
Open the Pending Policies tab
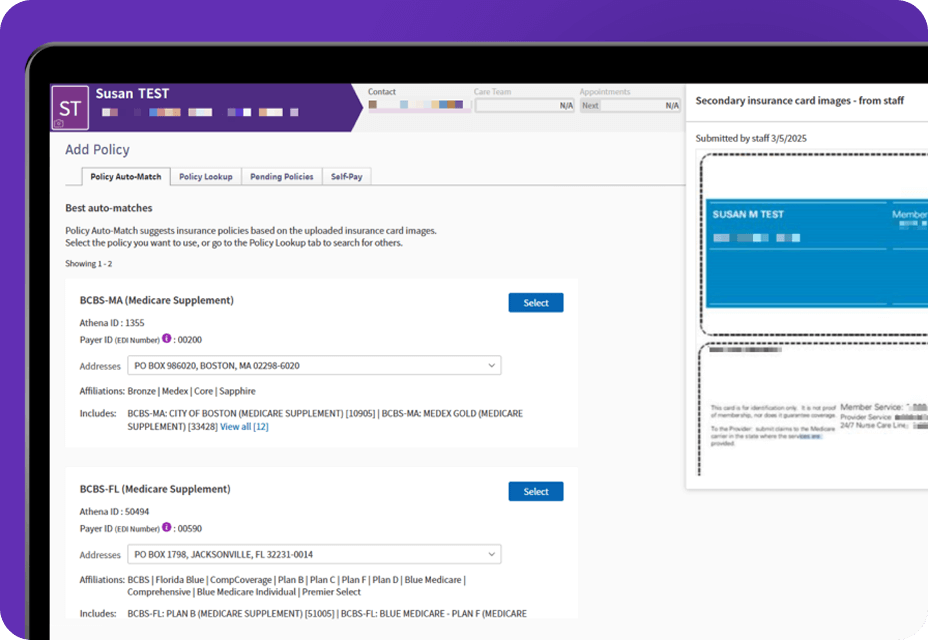[282, 176]
